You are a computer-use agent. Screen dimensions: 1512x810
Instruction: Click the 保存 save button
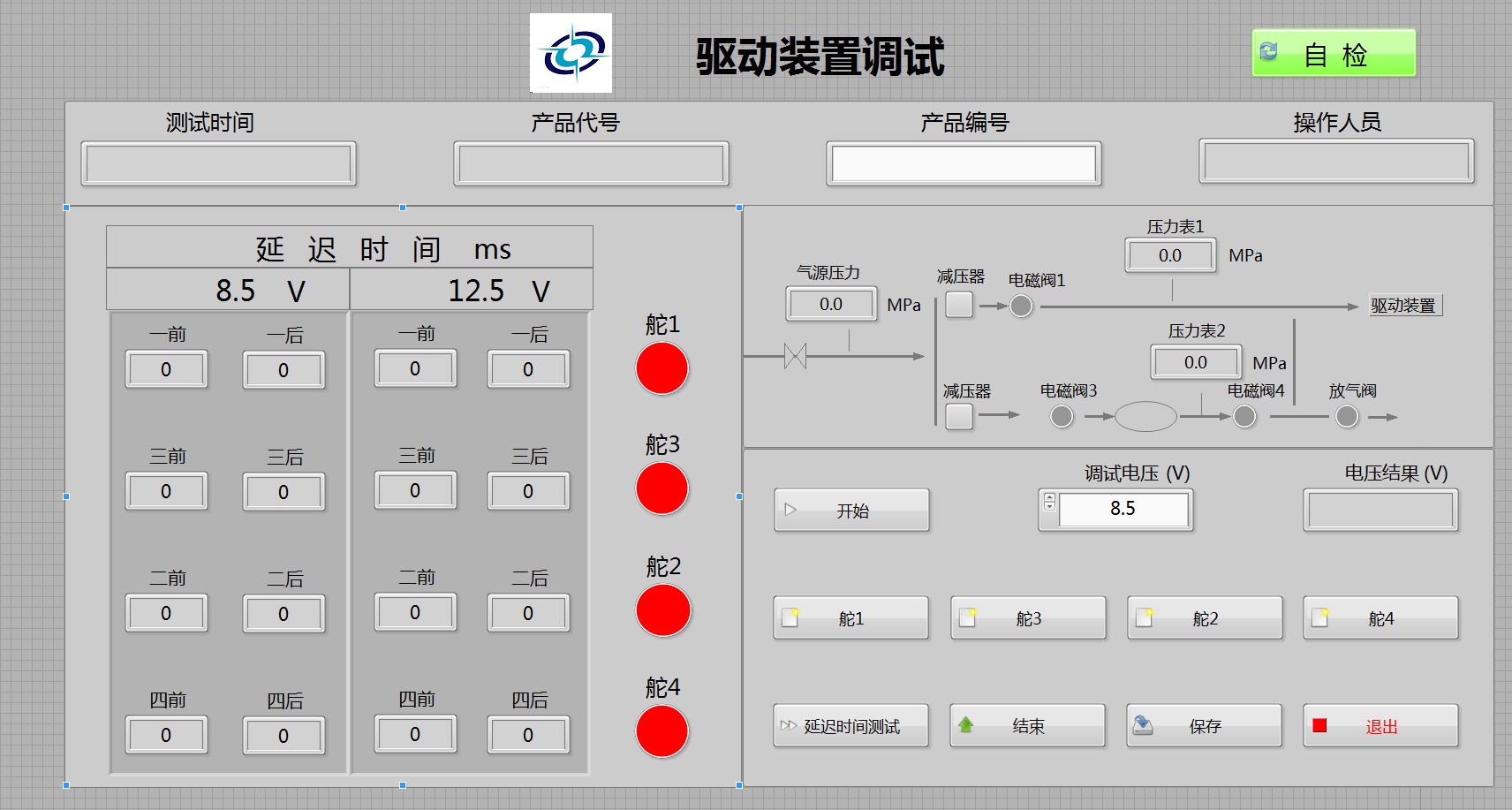click(1205, 726)
